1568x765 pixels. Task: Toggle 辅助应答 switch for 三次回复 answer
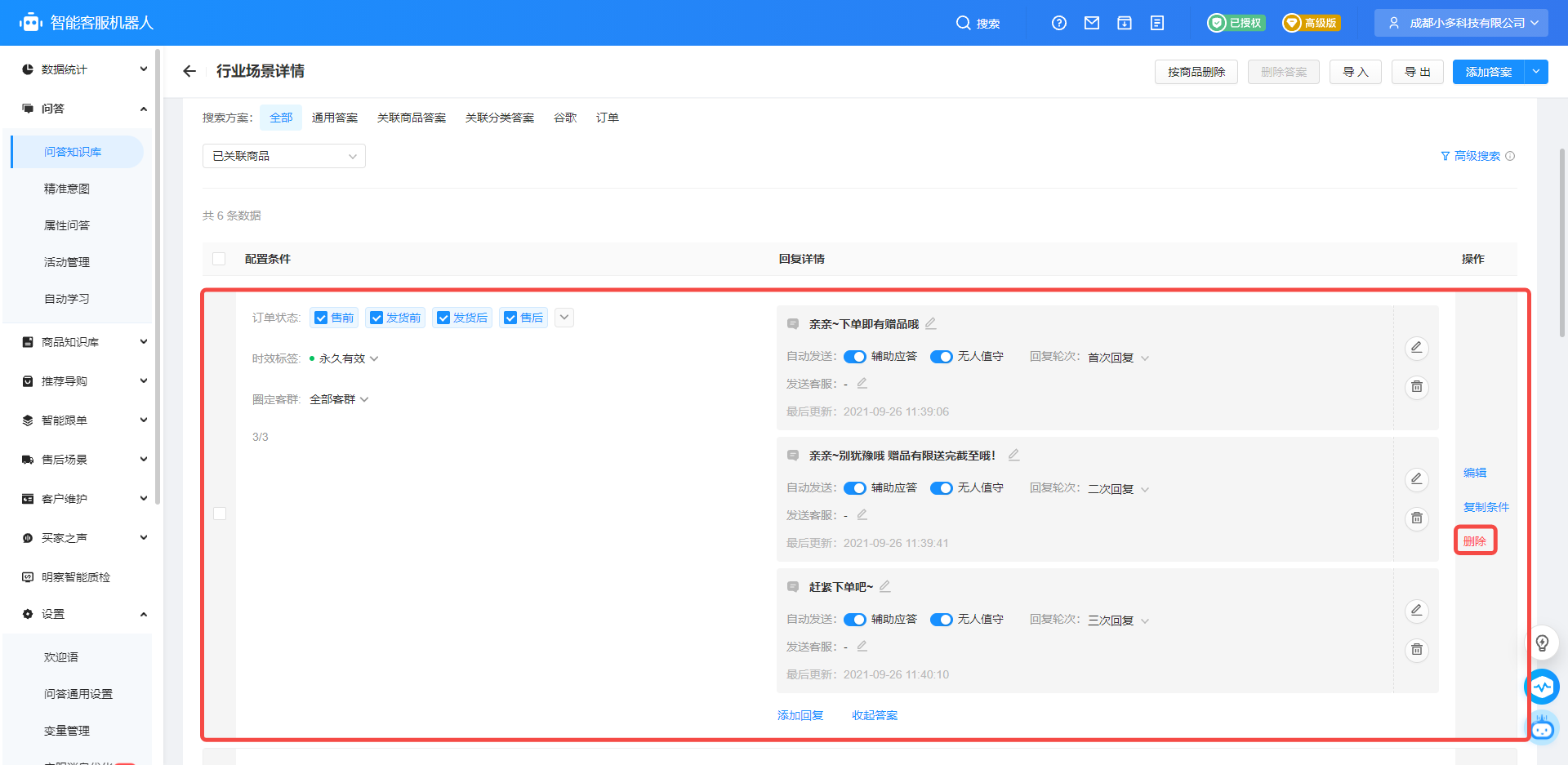click(x=855, y=620)
